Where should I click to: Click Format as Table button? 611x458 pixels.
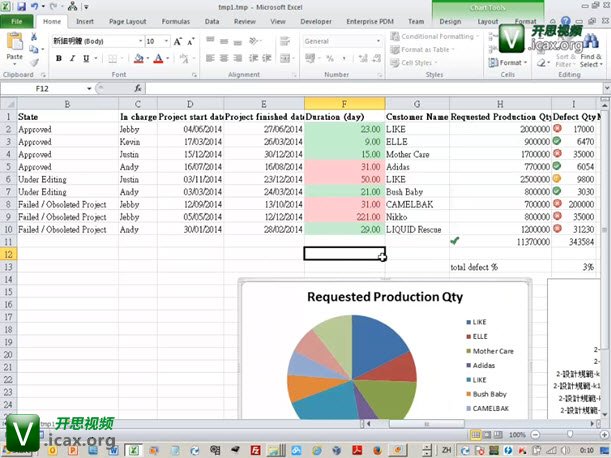coord(423,50)
